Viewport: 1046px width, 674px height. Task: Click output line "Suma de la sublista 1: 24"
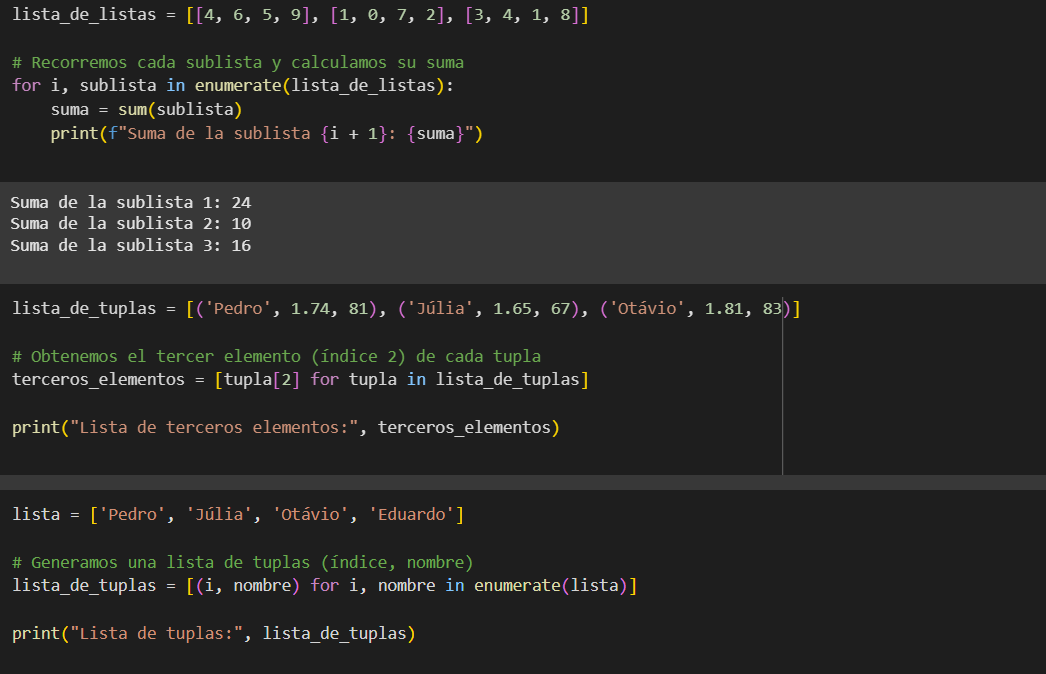tap(131, 202)
